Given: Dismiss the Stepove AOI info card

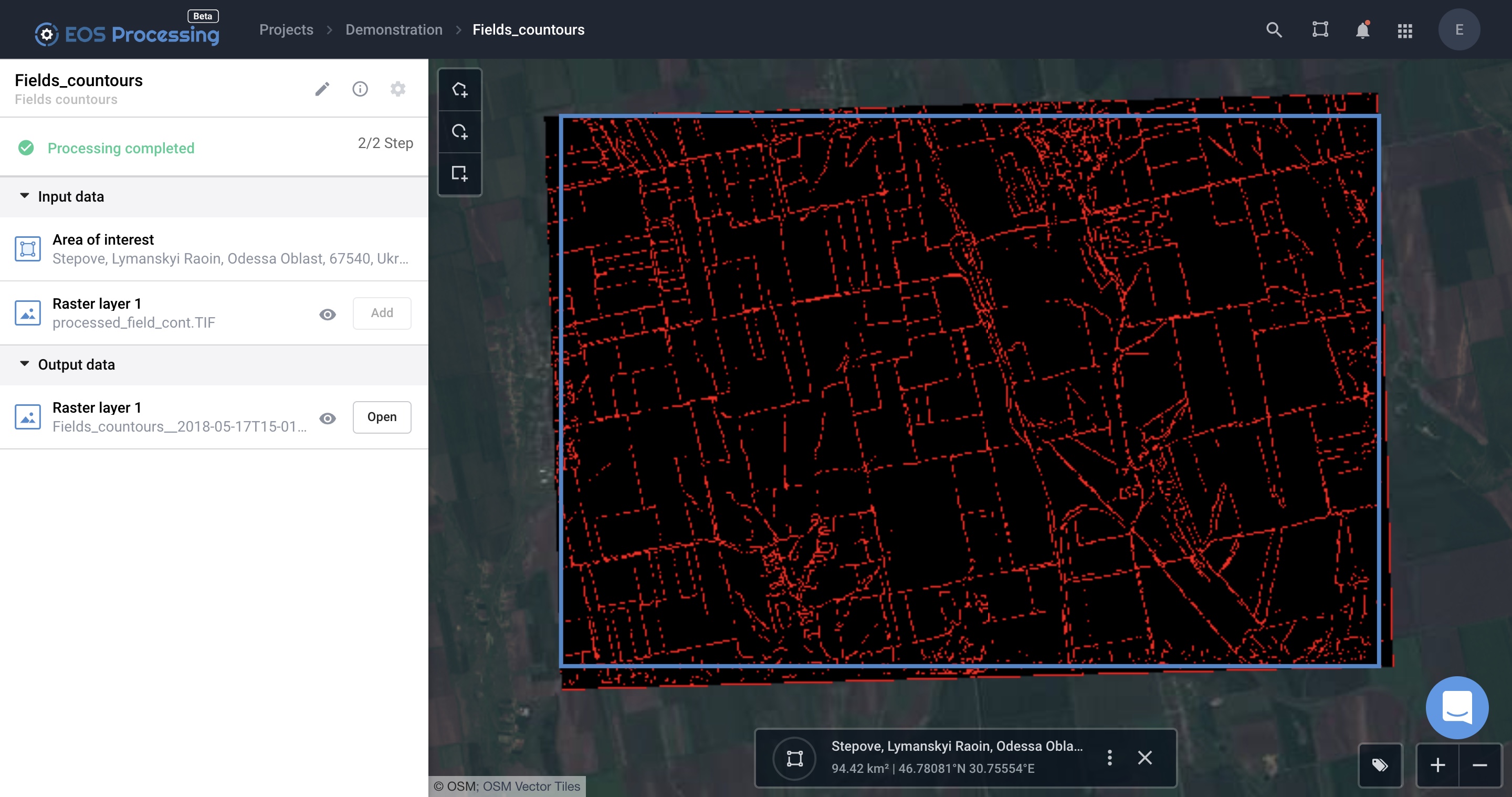Looking at the screenshot, I should click(x=1144, y=758).
